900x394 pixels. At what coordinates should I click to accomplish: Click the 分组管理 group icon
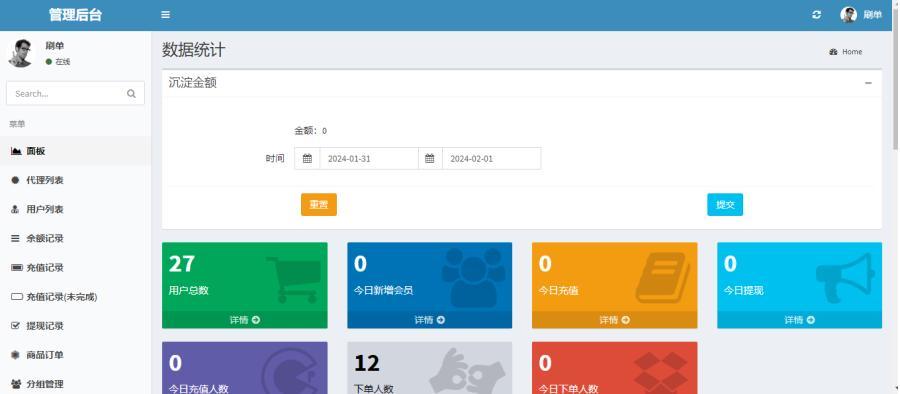pyautogui.click(x=16, y=384)
